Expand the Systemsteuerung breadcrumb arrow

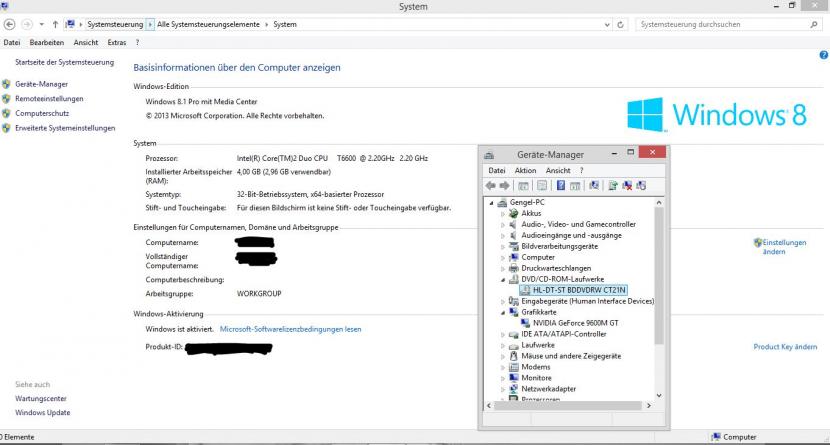(x=150, y=23)
